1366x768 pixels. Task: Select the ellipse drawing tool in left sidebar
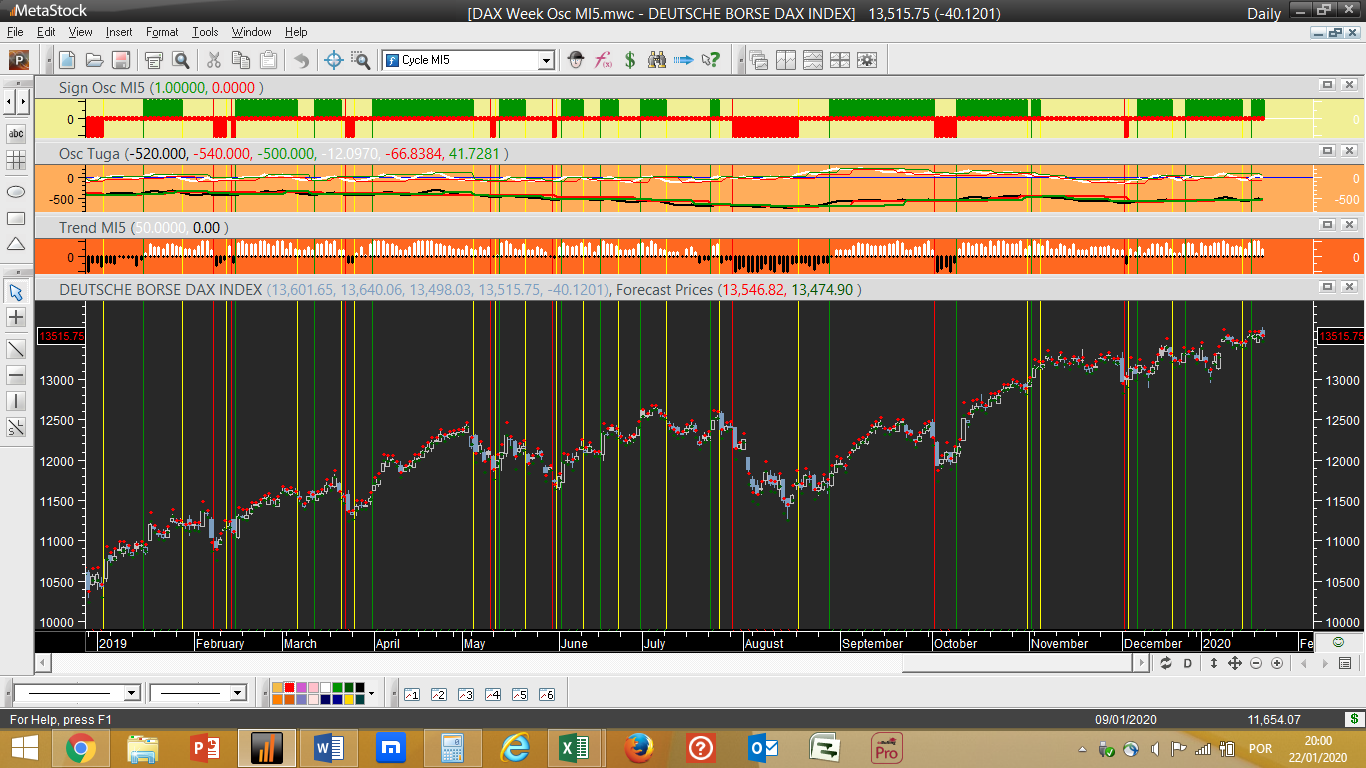[16, 191]
